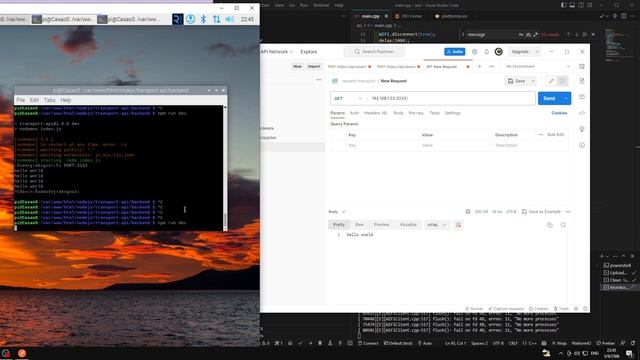Click the lightbulb icon in right sidebar

[x=582, y=129]
